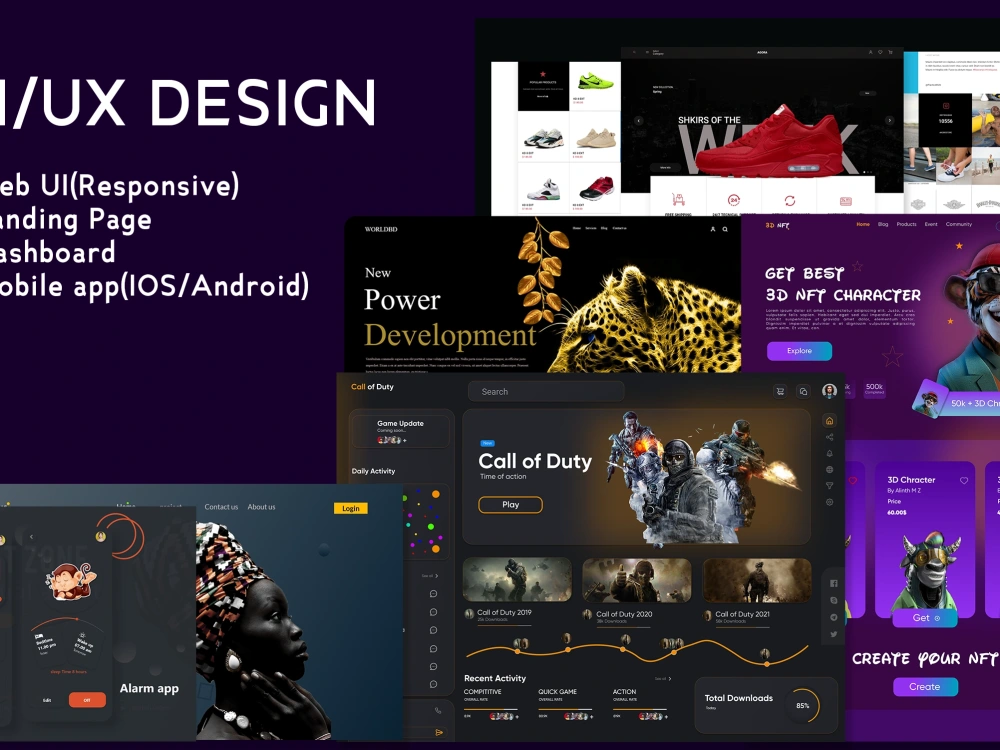Click the Twitter bird icon in the dashboard

click(x=834, y=634)
